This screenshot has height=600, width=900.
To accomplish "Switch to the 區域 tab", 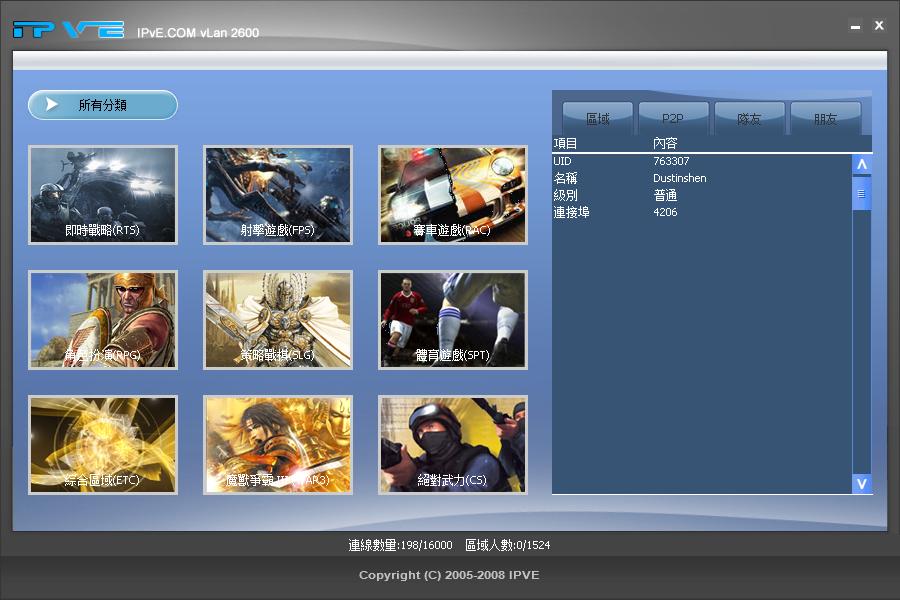I will click(598, 118).
